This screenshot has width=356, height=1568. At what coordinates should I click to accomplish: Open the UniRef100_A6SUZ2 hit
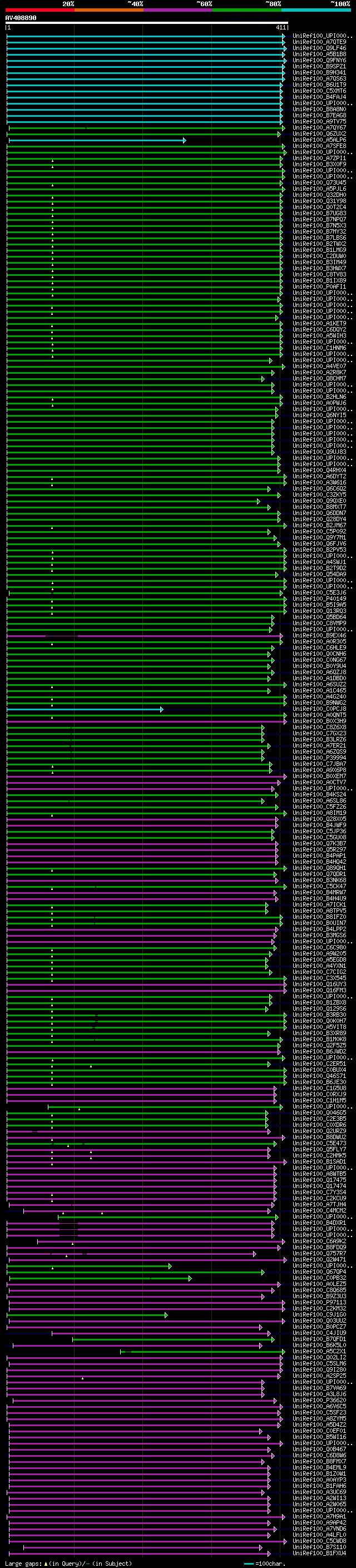[x=319, y=684]
